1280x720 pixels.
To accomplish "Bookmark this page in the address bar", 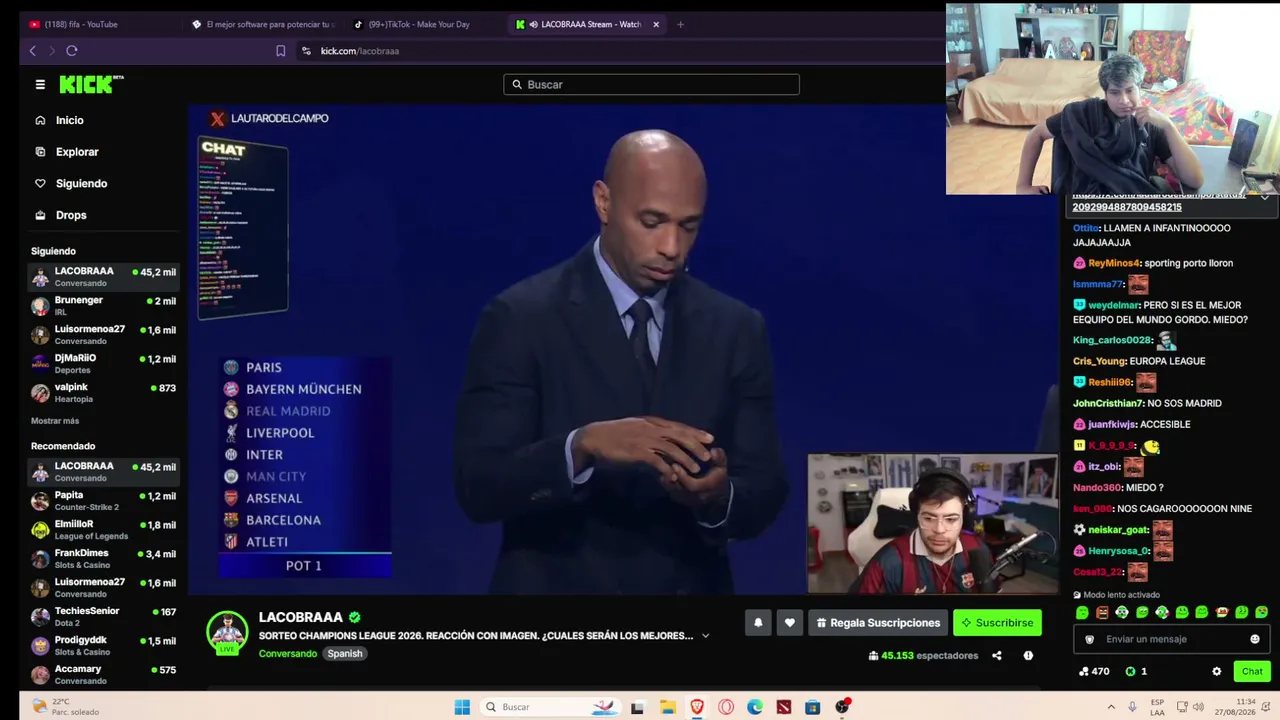I will 280,51.
